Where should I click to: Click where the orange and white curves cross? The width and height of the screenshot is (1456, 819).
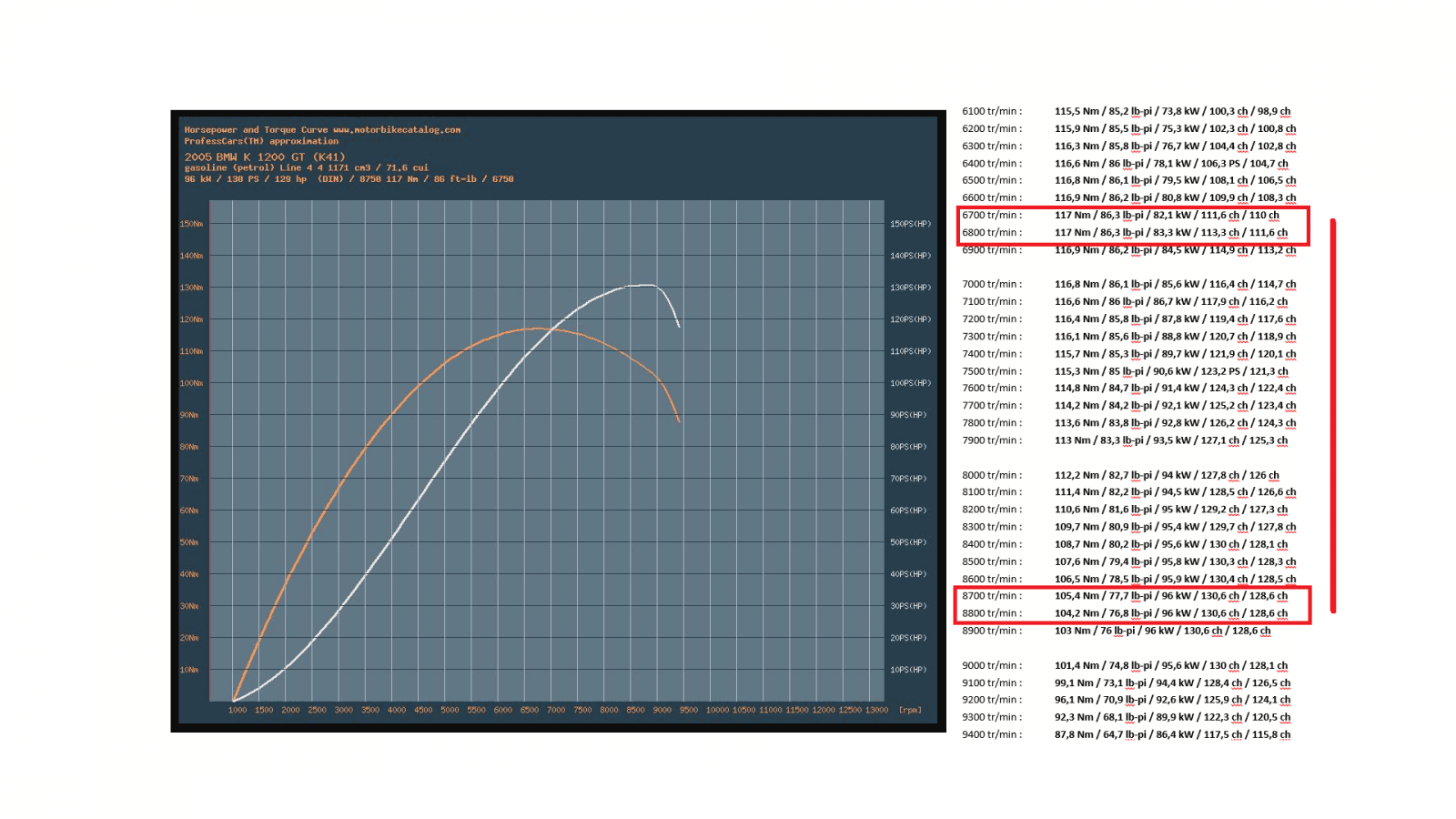pyautogui.click(x=554, y=329)
